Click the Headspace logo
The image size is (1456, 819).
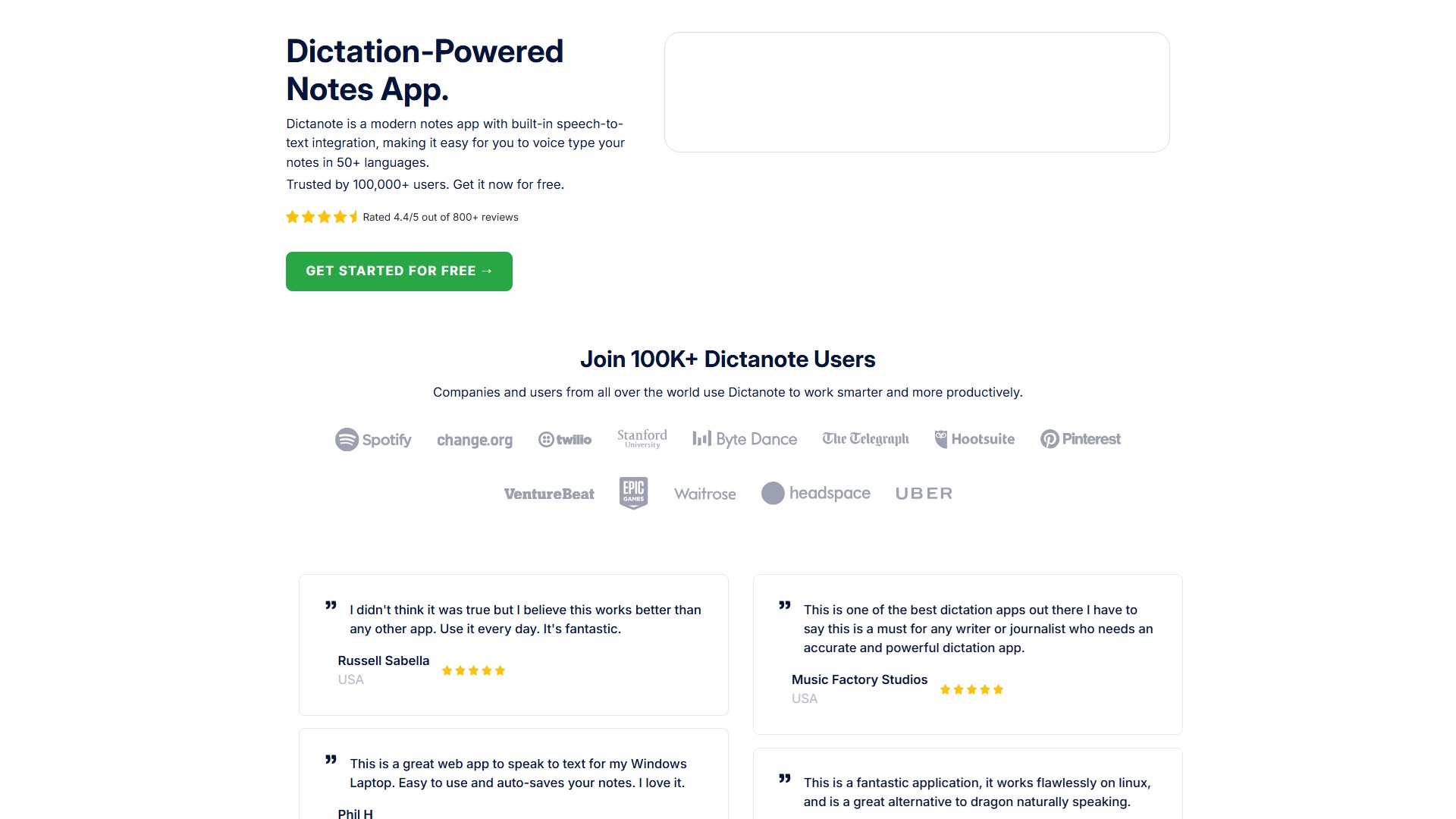(x=816, y=493)
